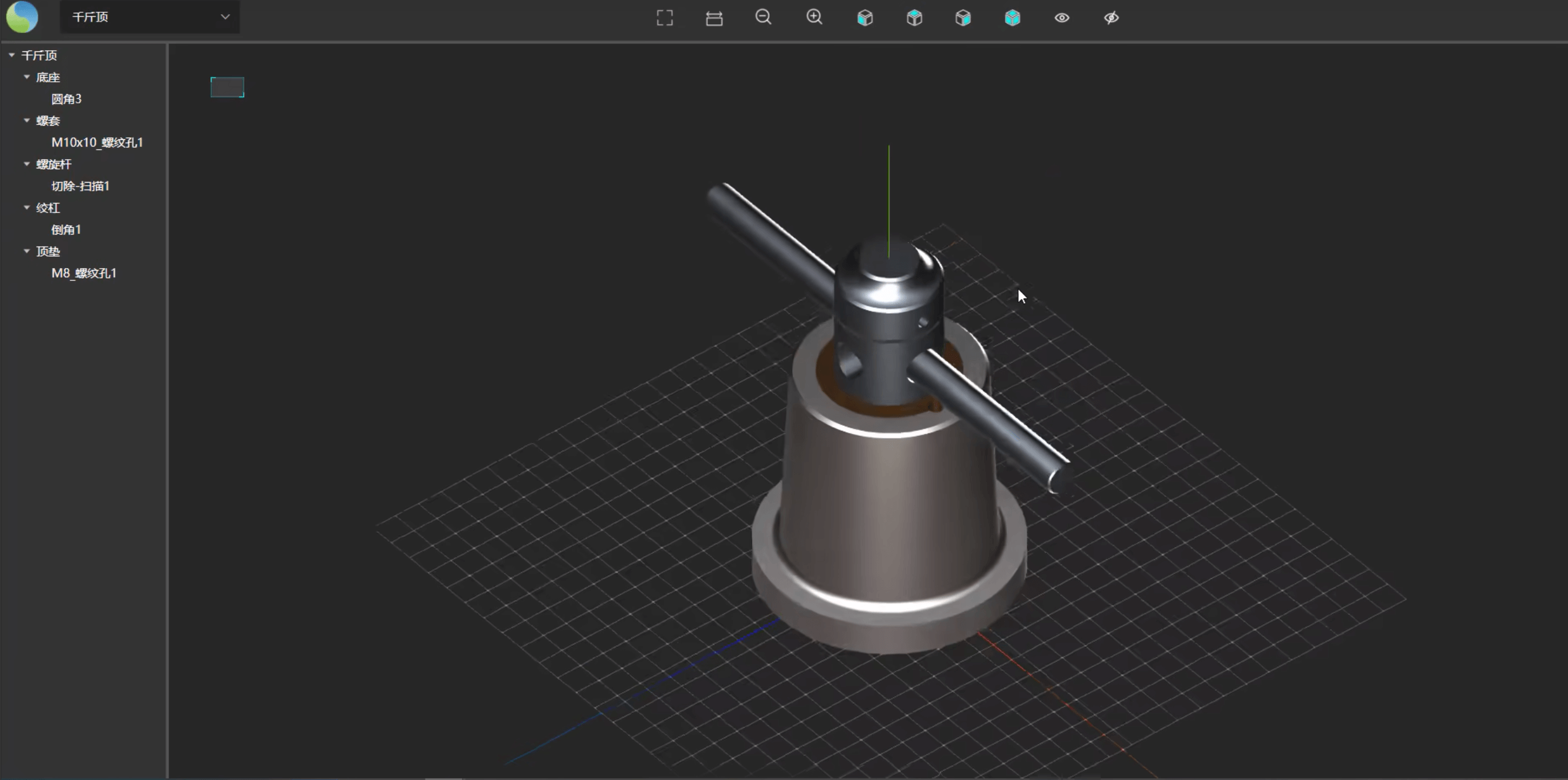Screen dimensions: 1568x780
Task: Click the small teal rectangle in viewport
Action: click(x=227, y=87)
